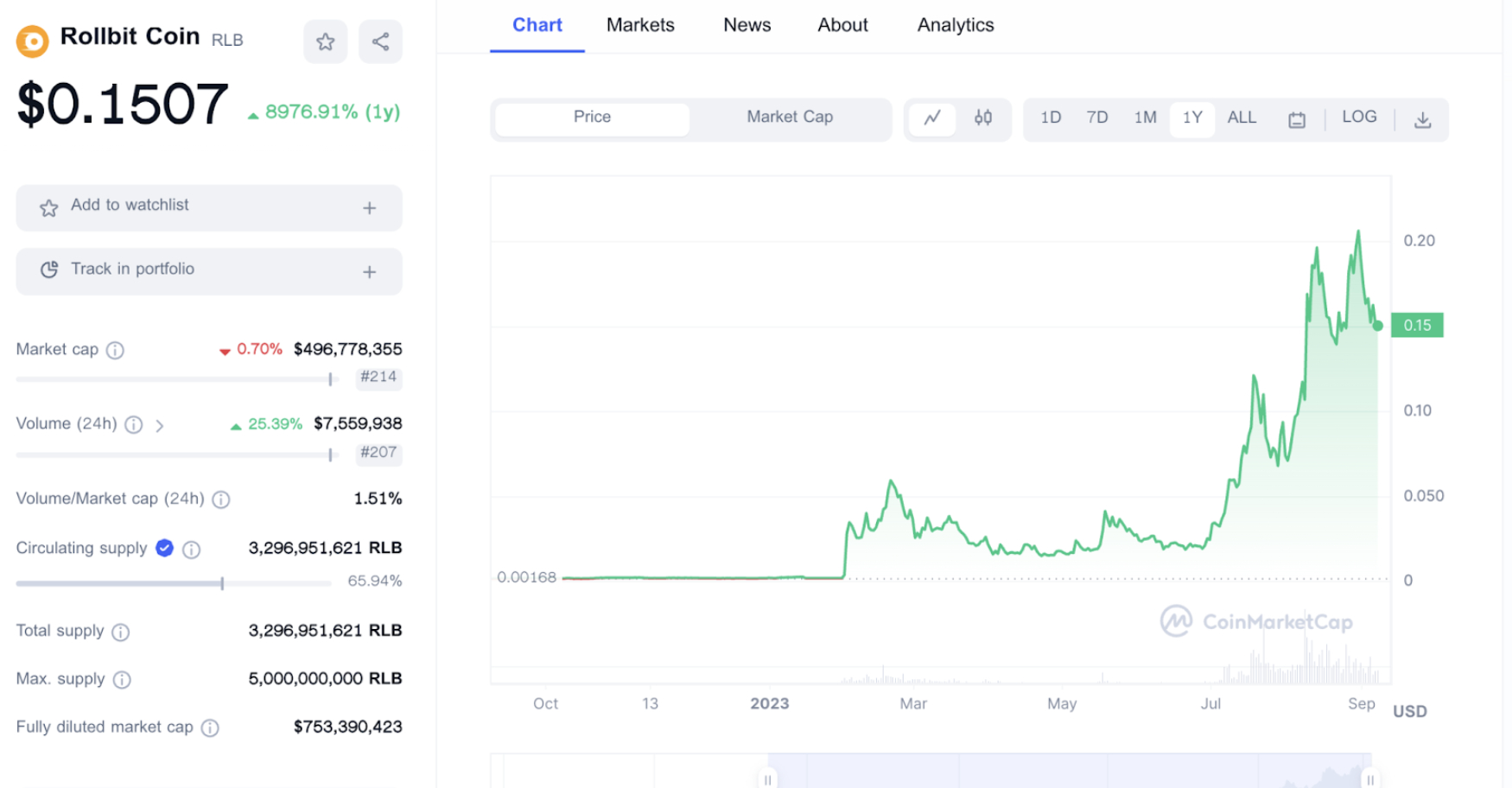The width and height of the screenshot is (1512, 788).
Task: Open the calendar date range picker
Action: click(1297, 120)
